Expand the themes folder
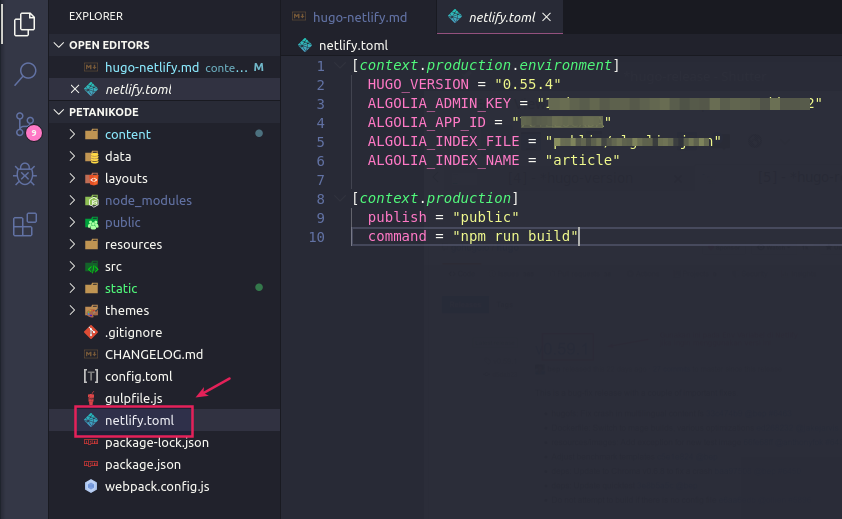Image resolution: width=842 pixels, height=519 pixels. click(72, 311)
